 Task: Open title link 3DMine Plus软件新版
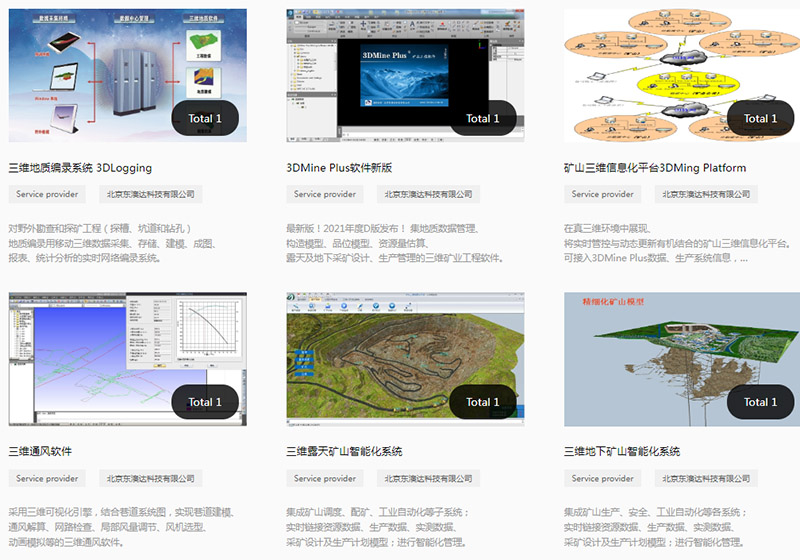(x=339, y=168)
